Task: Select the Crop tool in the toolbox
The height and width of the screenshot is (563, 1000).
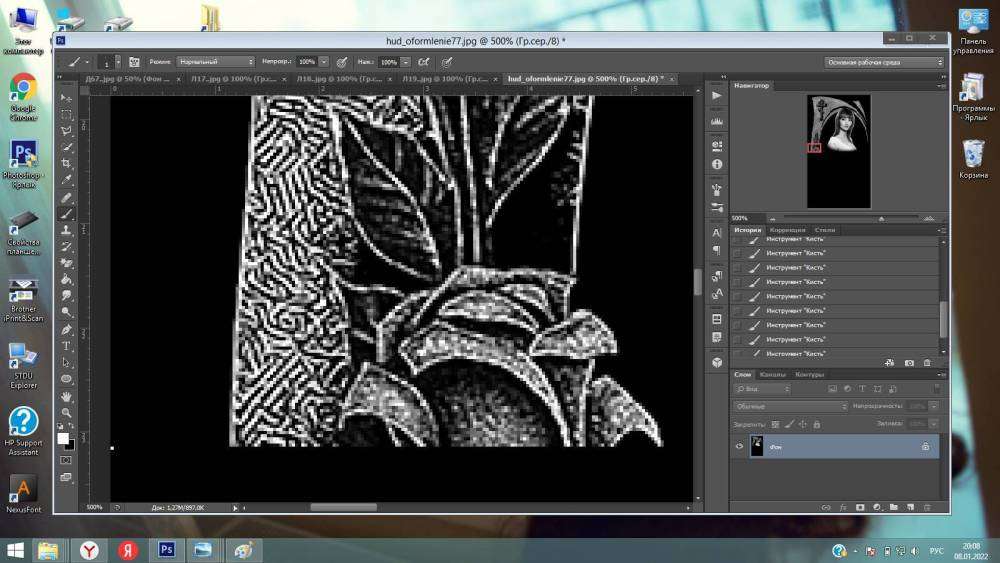Action: pos(67,163)
